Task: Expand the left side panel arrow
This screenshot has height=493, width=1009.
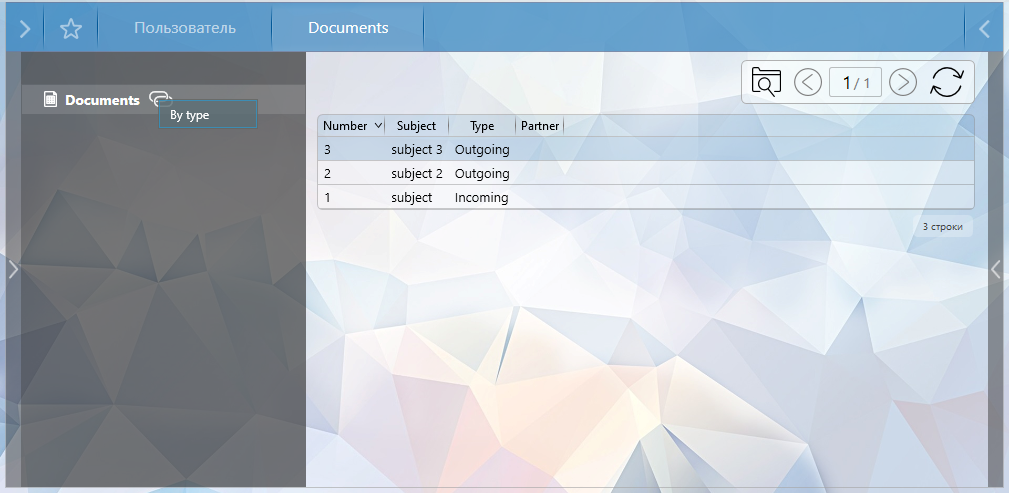Action: pos(13,268)
